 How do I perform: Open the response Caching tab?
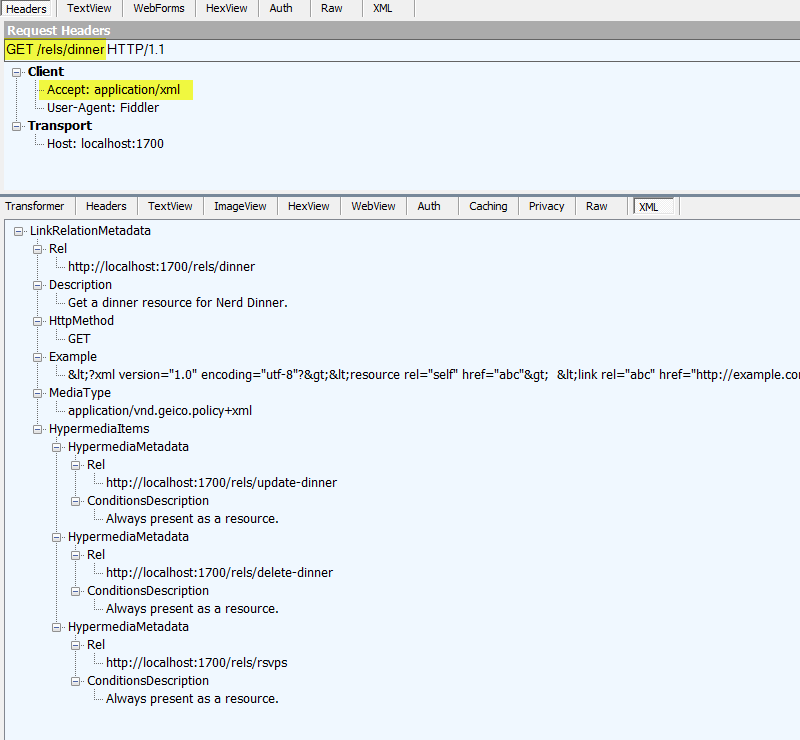[488, 206]
